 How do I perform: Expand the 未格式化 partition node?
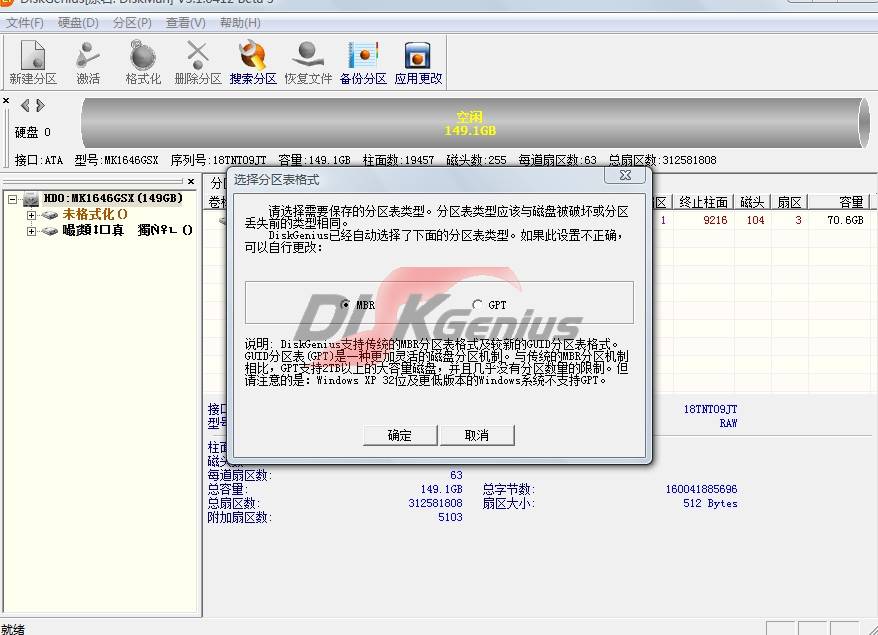(31, 215)
